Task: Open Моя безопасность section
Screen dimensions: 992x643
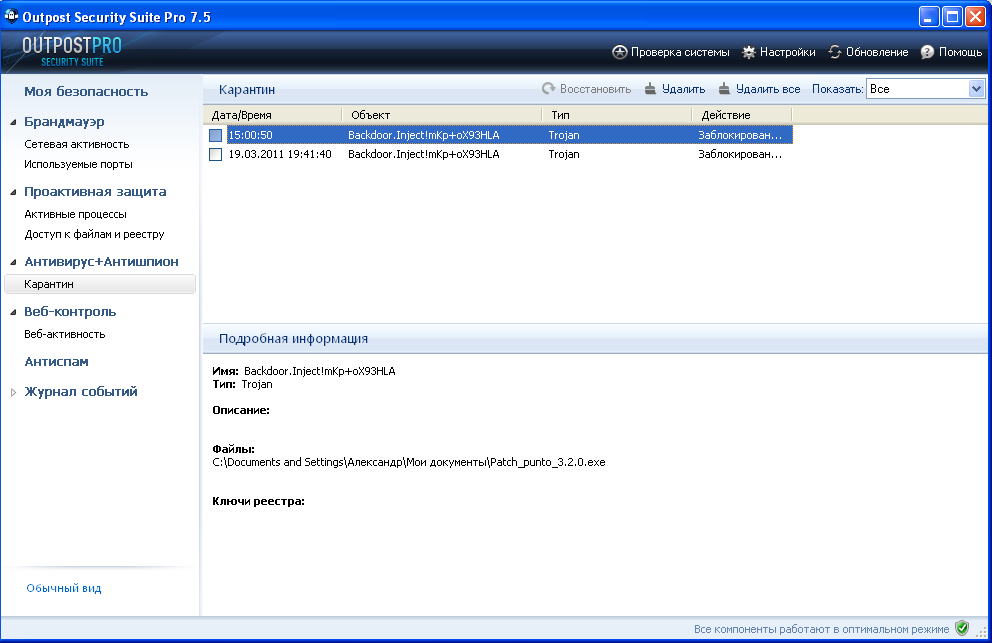Action: pos(86,92)
